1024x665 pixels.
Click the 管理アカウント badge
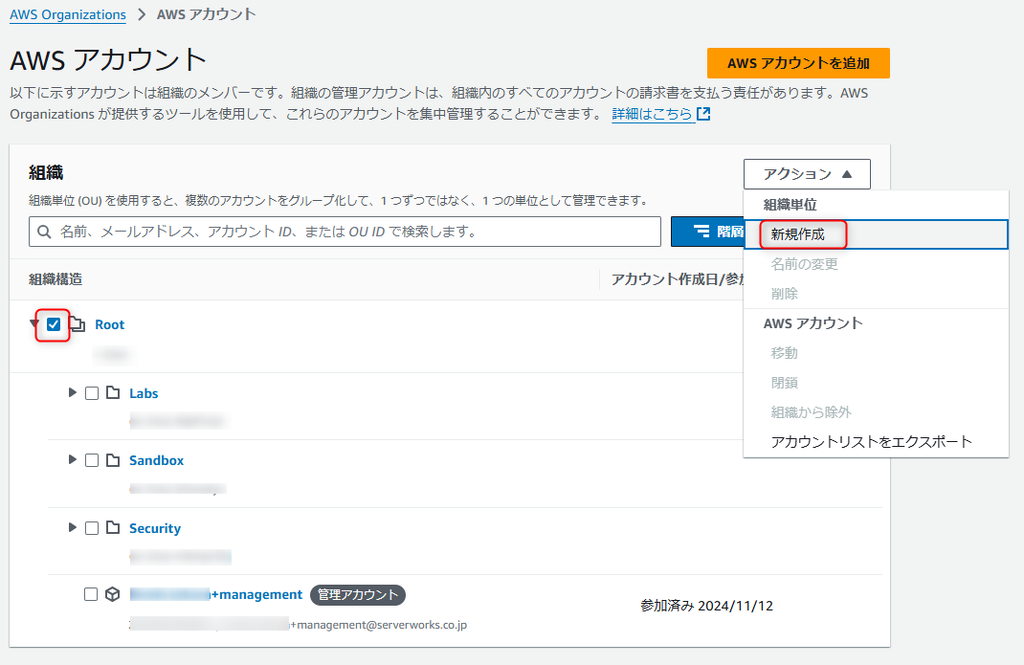pyautogui.click(x=358, y=594)
